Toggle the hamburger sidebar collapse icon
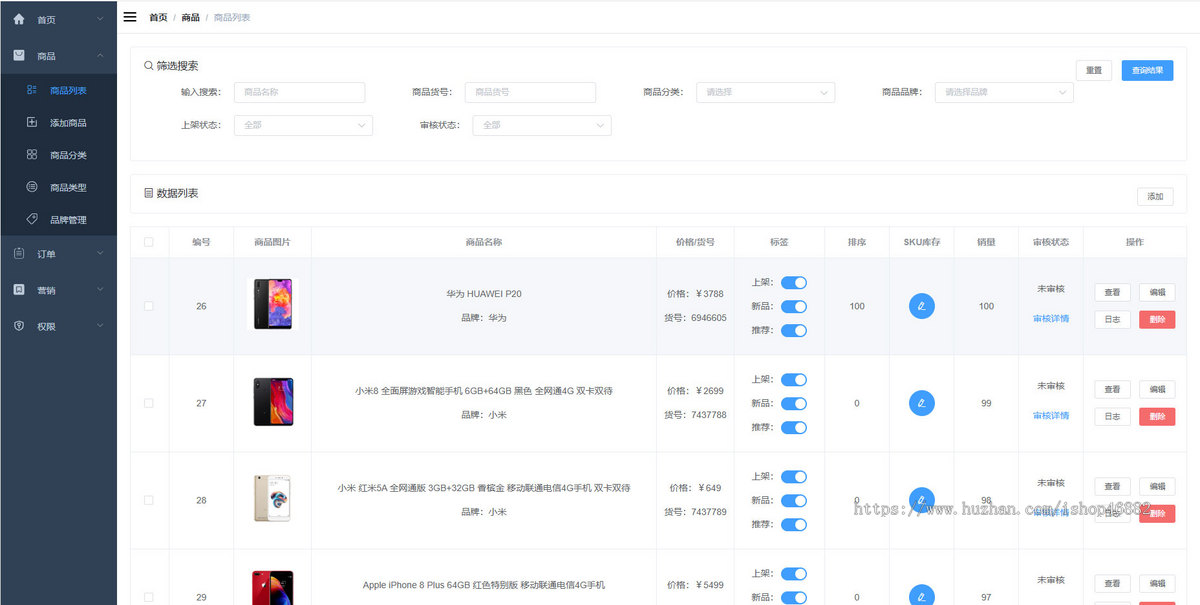The height and width of the screenshot is (605, 1200). [130, 17]
